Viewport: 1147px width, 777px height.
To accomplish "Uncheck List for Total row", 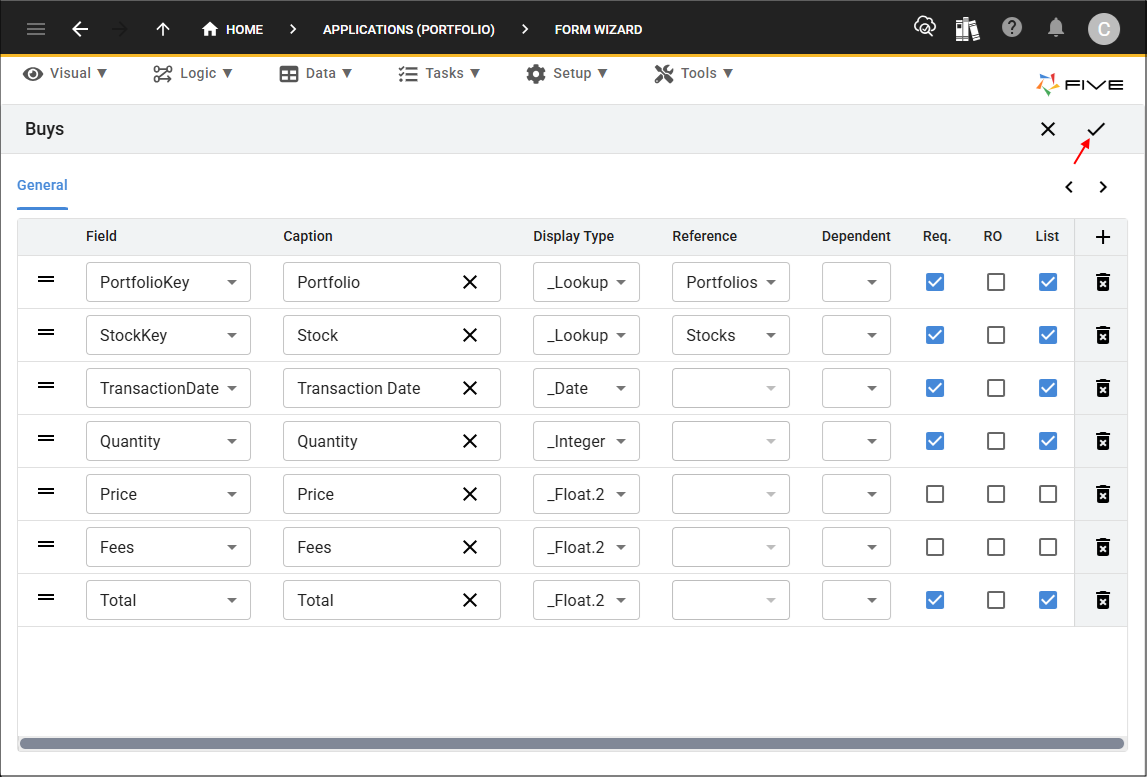I will coord(1048,600).
